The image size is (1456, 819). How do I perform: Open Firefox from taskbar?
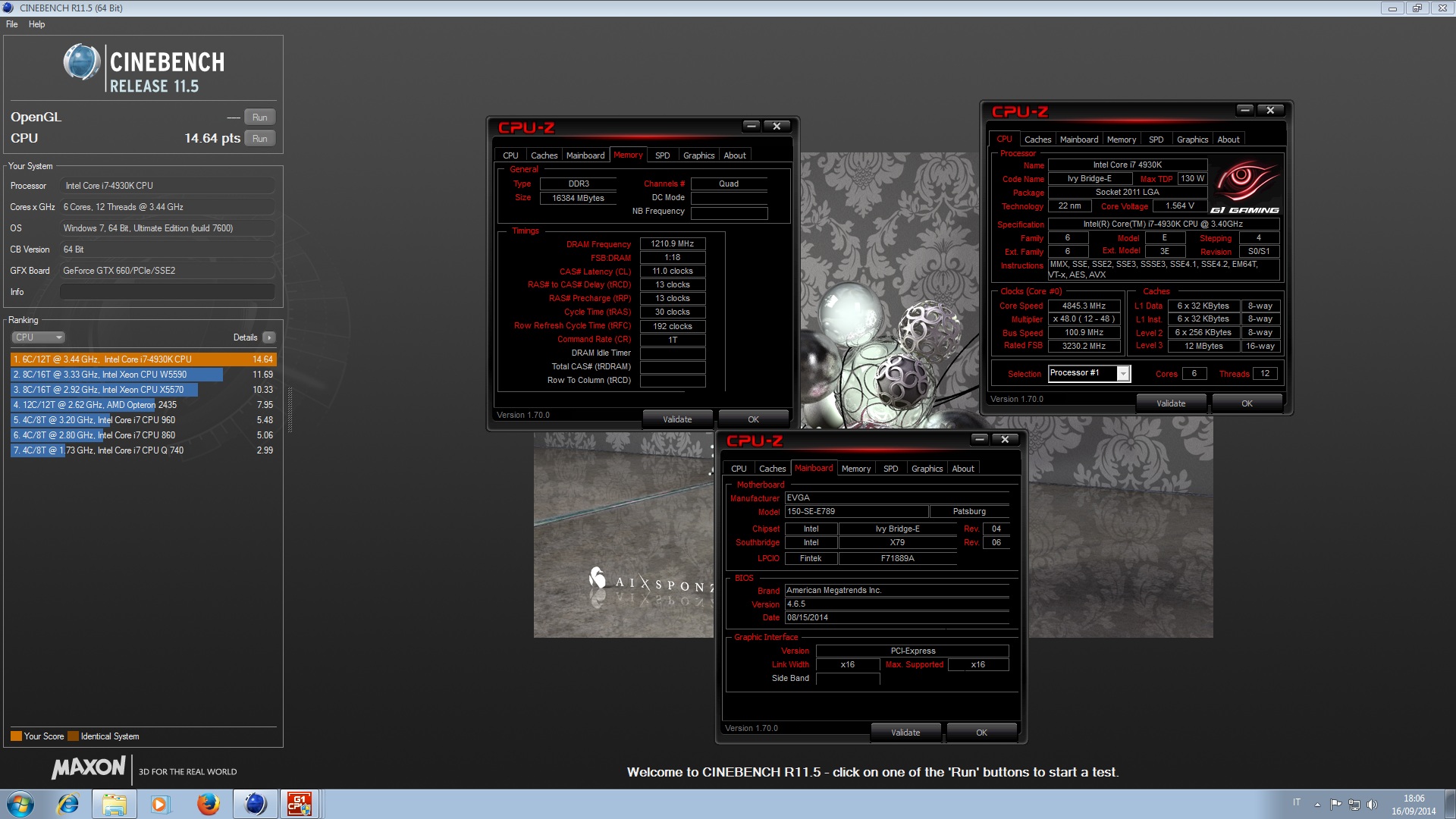tap(208, 804)
